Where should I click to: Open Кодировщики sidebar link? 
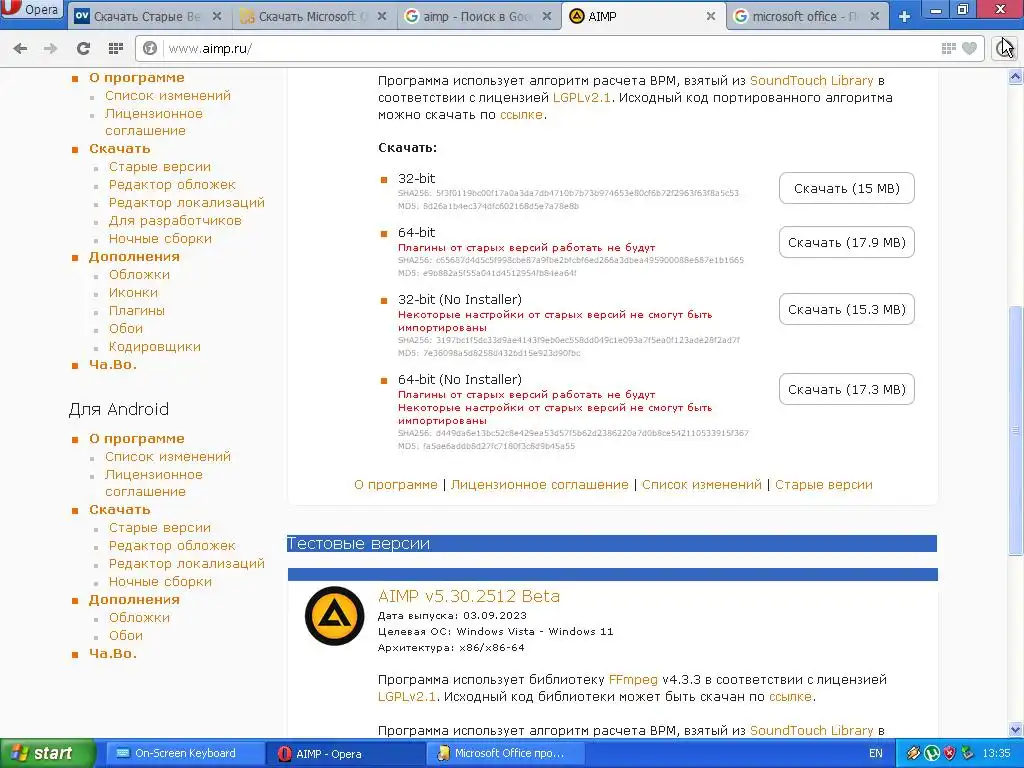click(x=154, y=347)
